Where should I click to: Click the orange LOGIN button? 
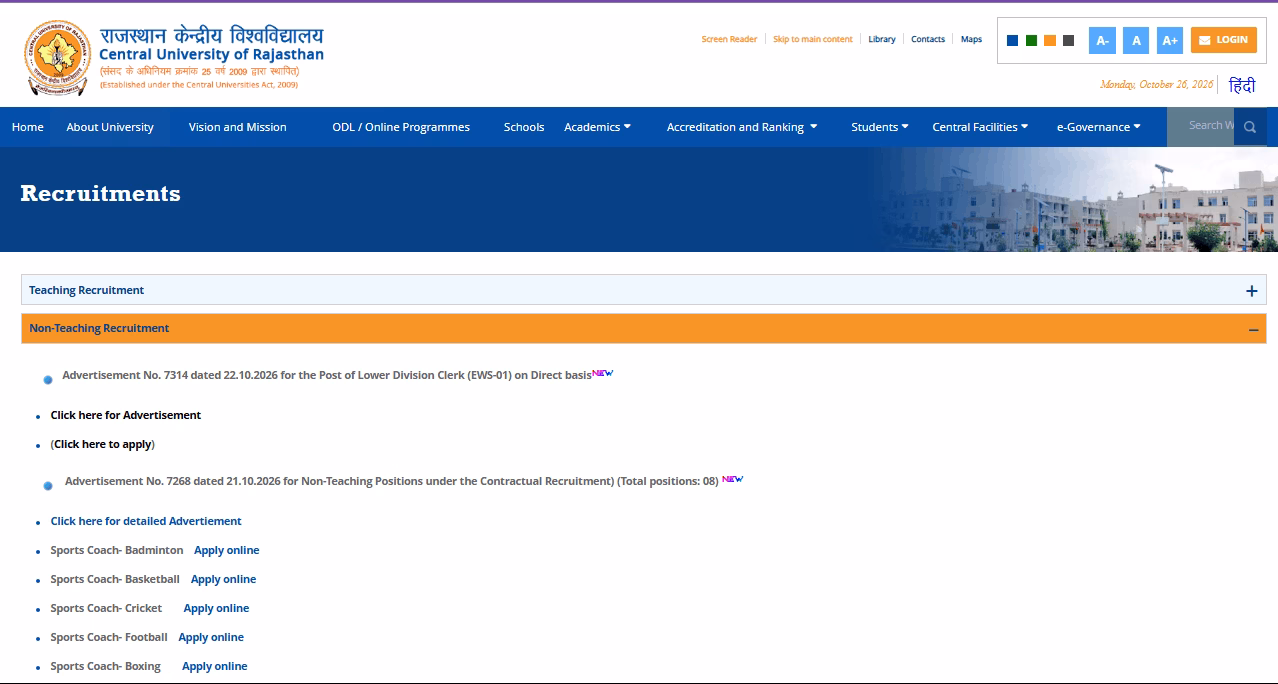pyautogui.click(x=1224, y=40)
